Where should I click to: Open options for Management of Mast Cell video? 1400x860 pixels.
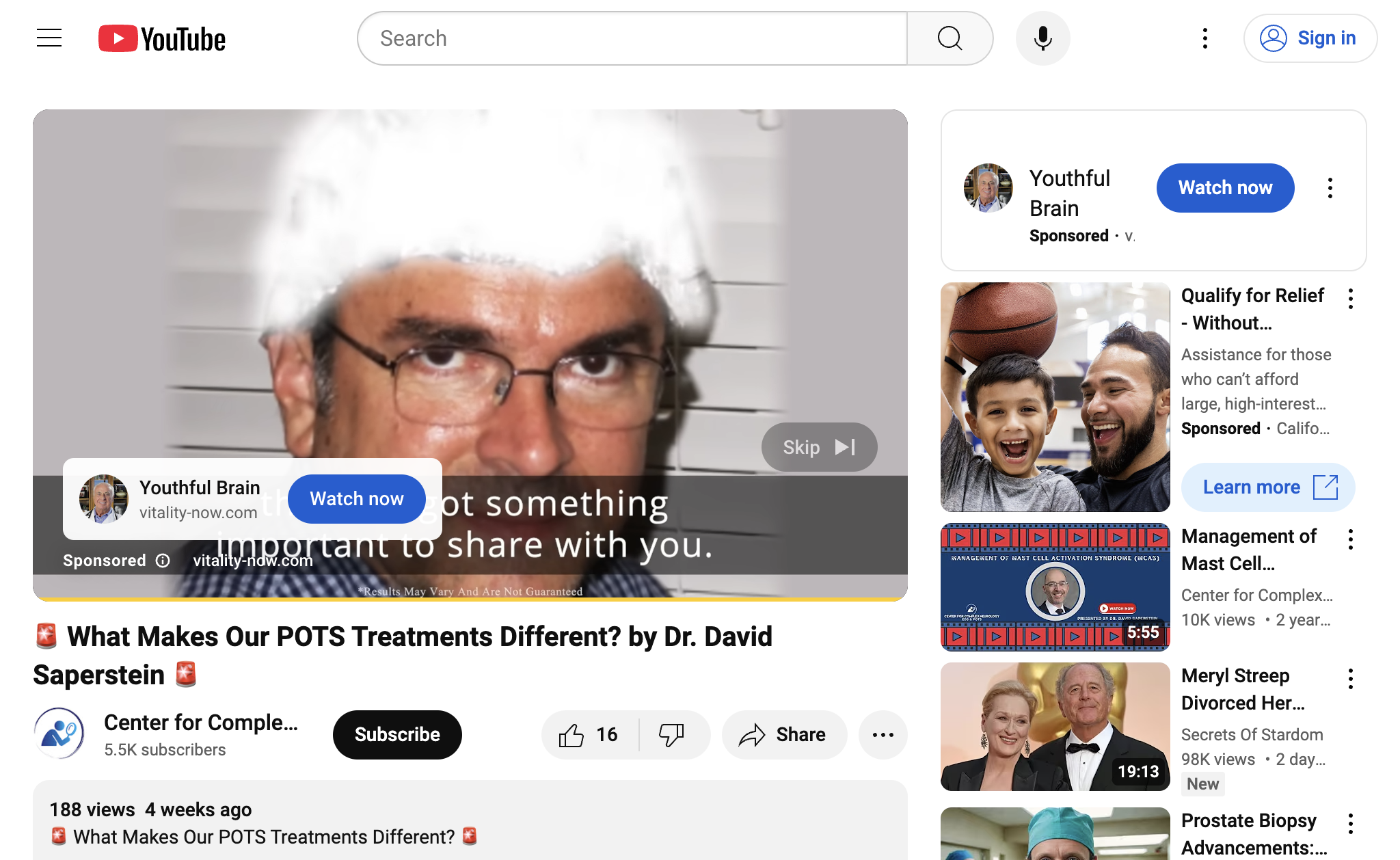[1350, 539]
